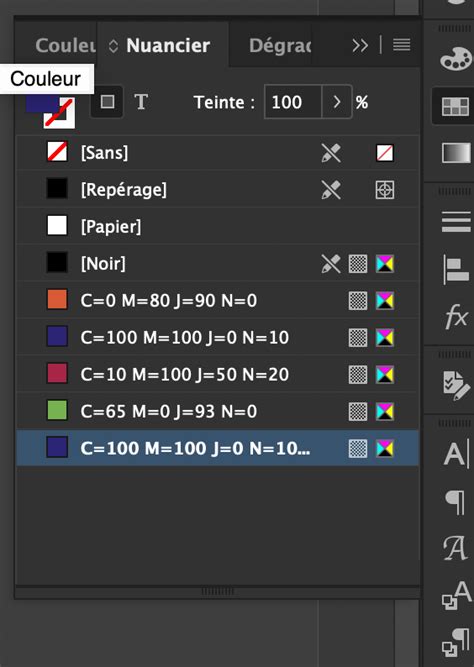Switch to the Couleur tab

[x=65, y=46]
